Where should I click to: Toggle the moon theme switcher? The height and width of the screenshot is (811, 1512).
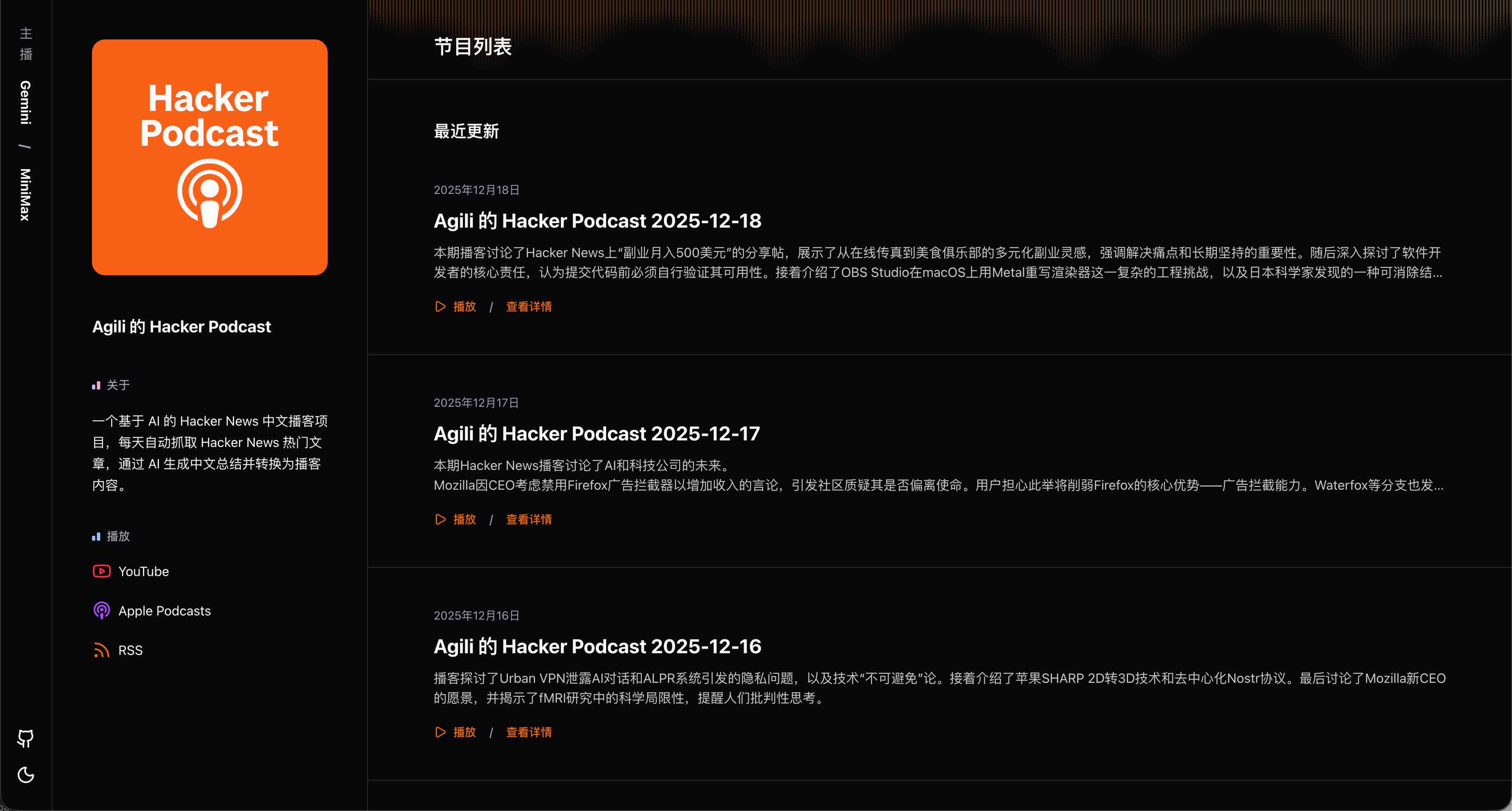click(26, 775)
